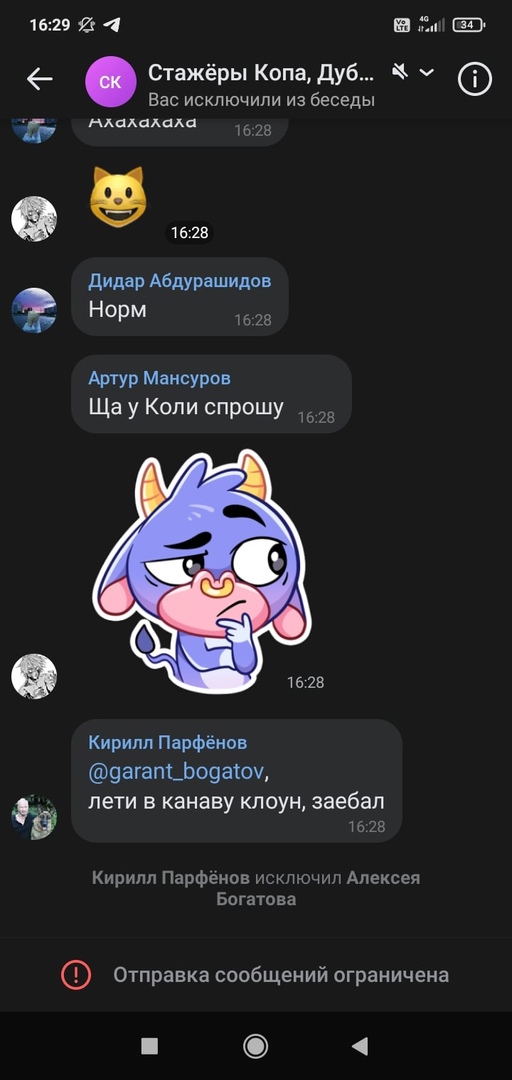Tap the Android recent apps square button

[x=150, y=1046]
